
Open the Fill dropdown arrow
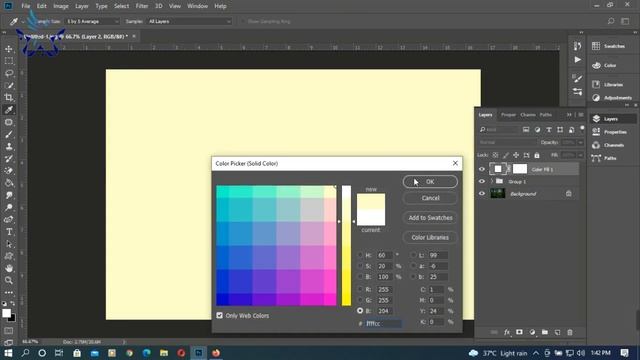580,155
